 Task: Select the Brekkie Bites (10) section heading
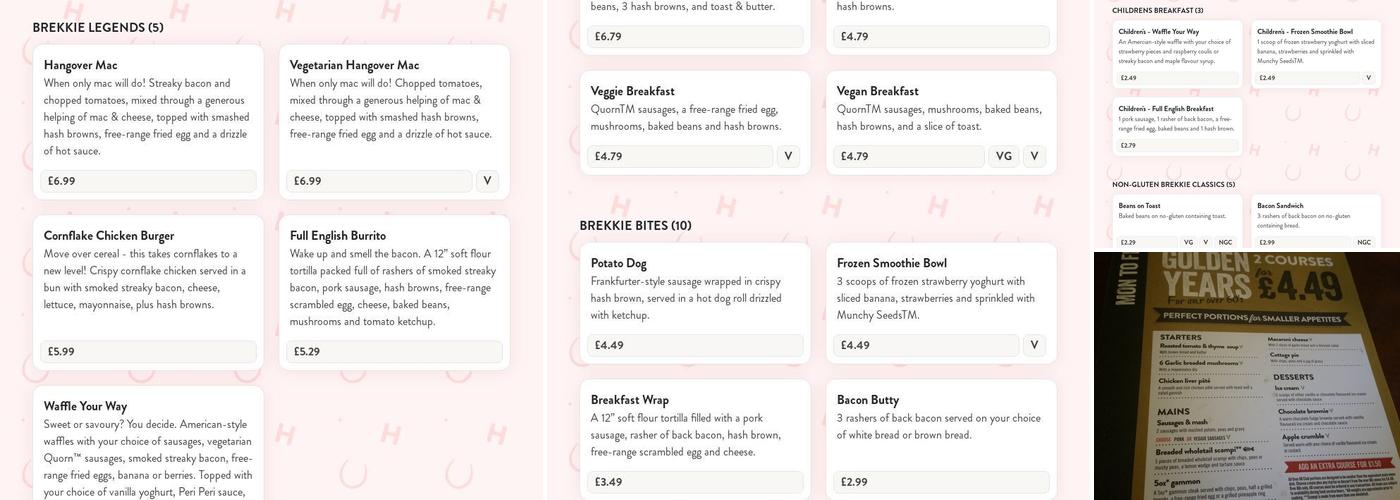pos(635,226)
